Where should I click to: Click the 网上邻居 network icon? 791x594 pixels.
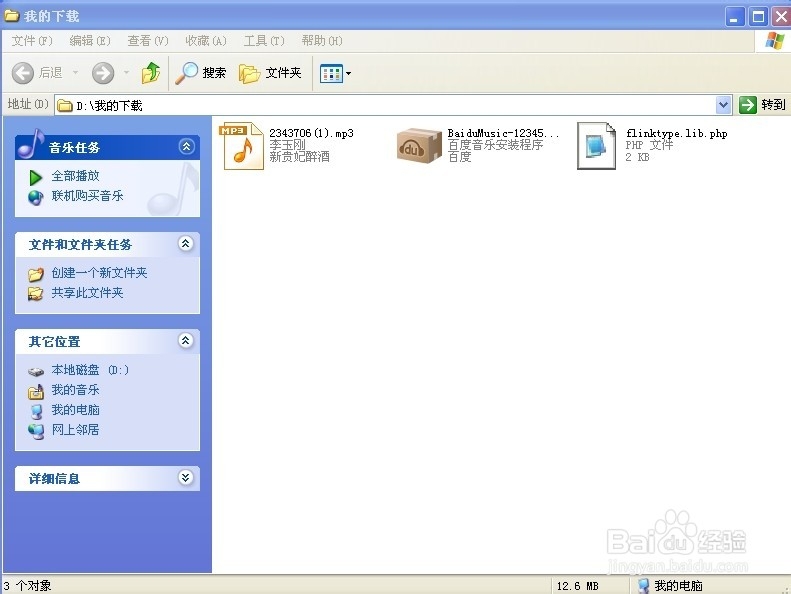(x=36, y=431)
